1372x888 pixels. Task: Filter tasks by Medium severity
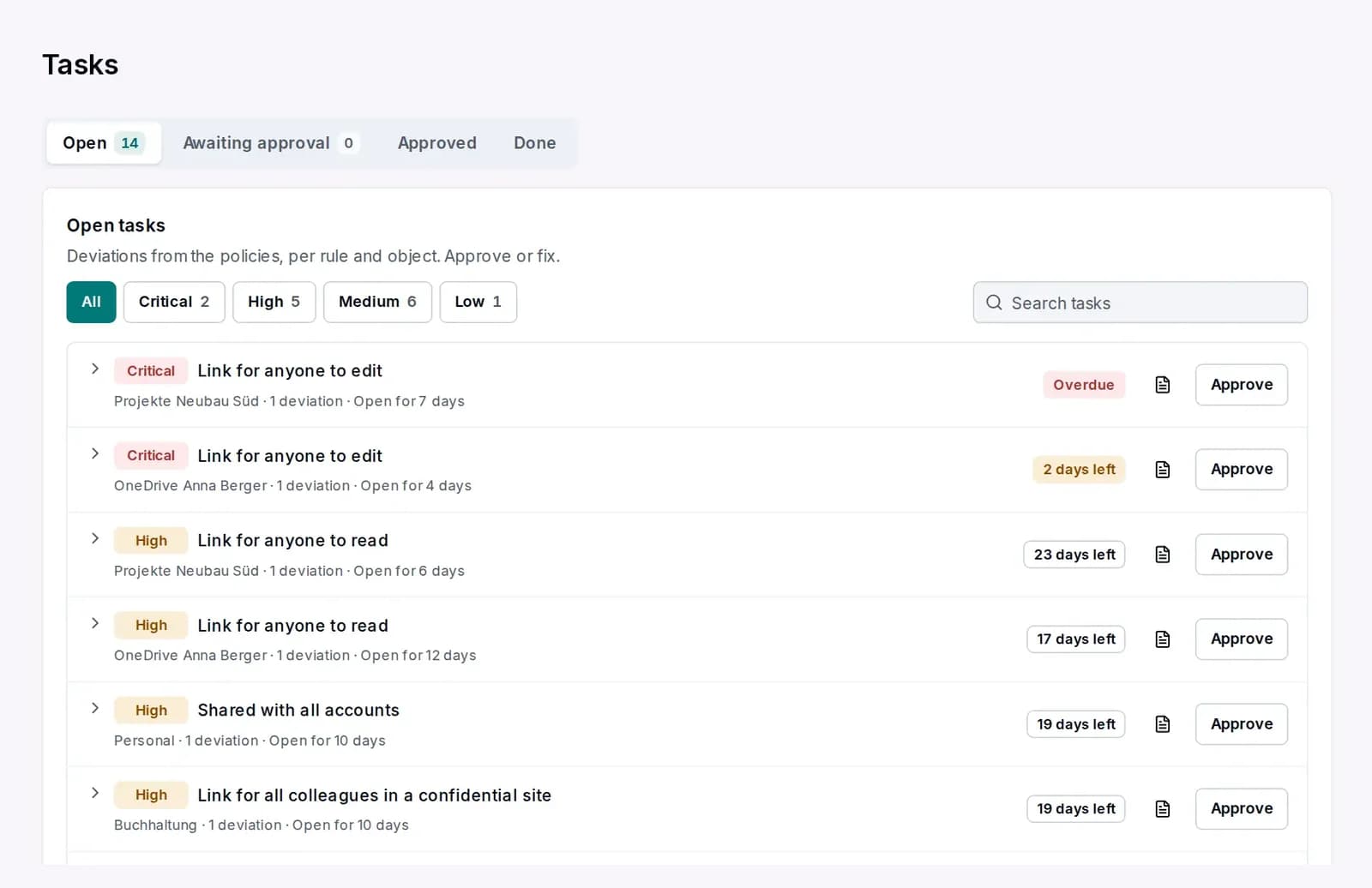(377, 302)
